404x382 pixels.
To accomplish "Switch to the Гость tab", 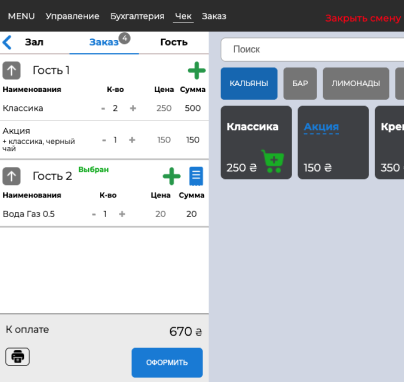I will (x=174, y=42).
